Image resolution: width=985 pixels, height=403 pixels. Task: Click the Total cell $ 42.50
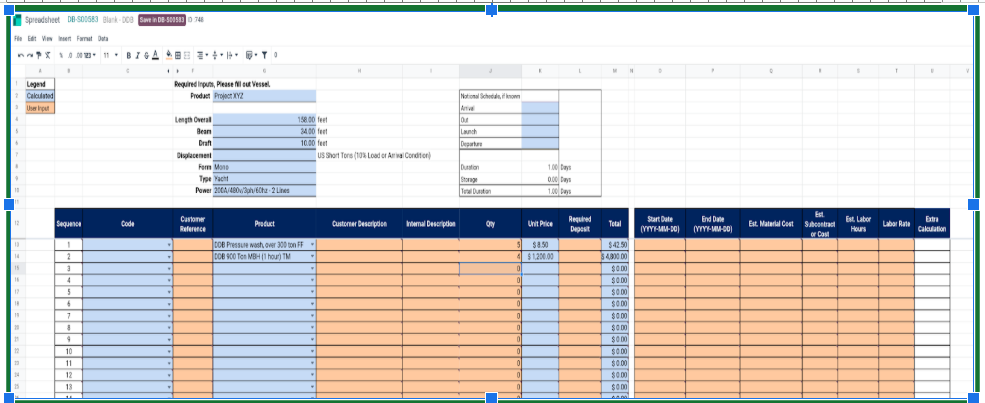[x=615, y=245]
